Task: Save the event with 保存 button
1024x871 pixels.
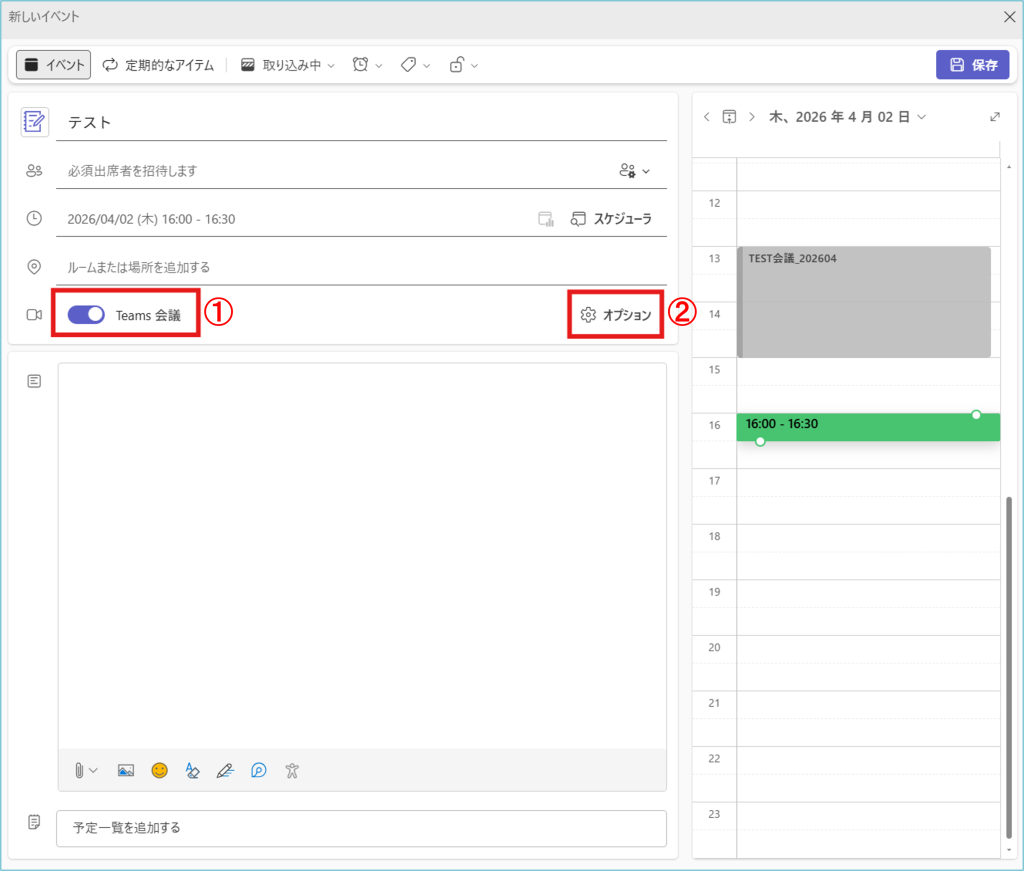Action: 972,65
